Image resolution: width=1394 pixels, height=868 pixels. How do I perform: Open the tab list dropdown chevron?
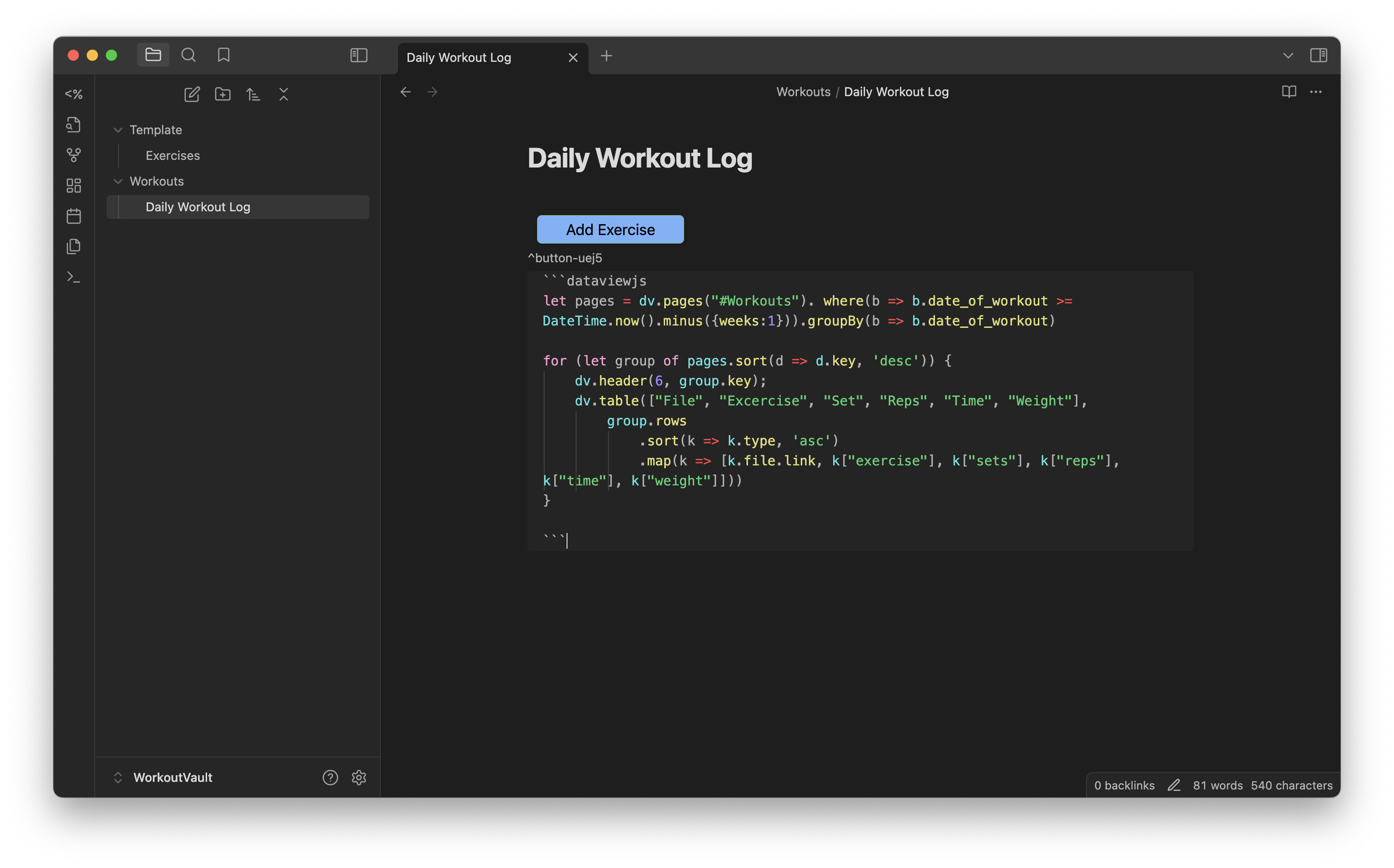[x=1288, y=56]
